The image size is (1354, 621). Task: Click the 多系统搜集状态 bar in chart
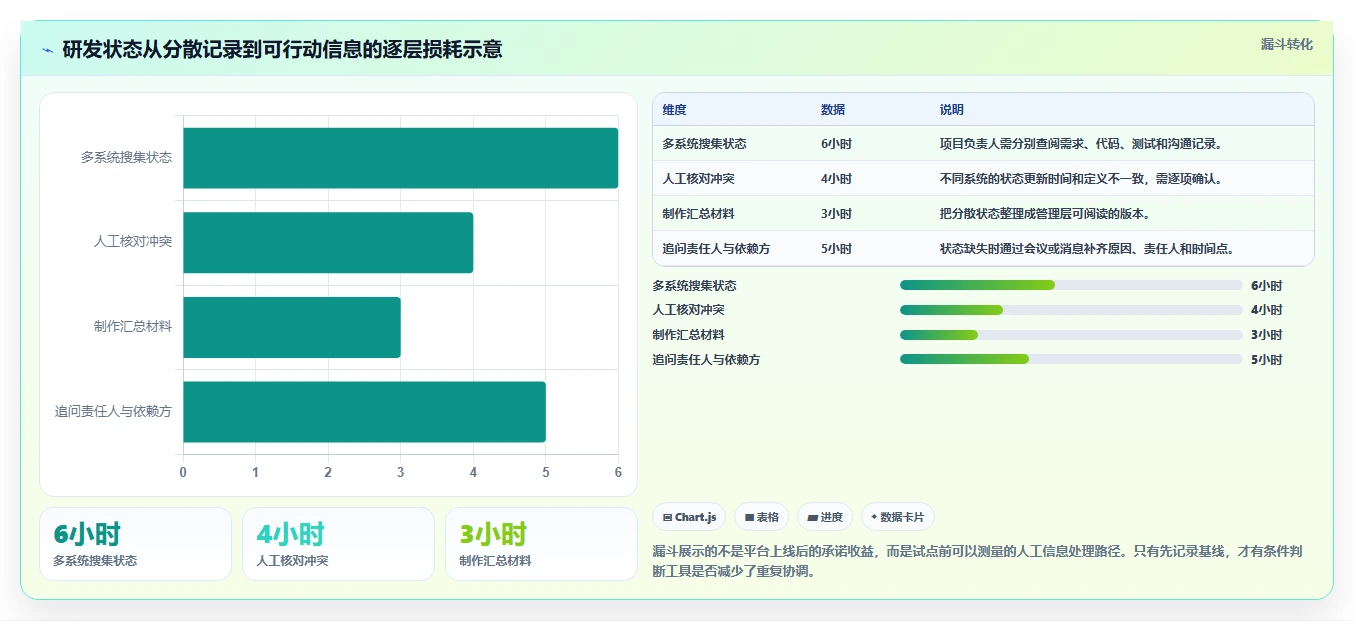point(400,158)
